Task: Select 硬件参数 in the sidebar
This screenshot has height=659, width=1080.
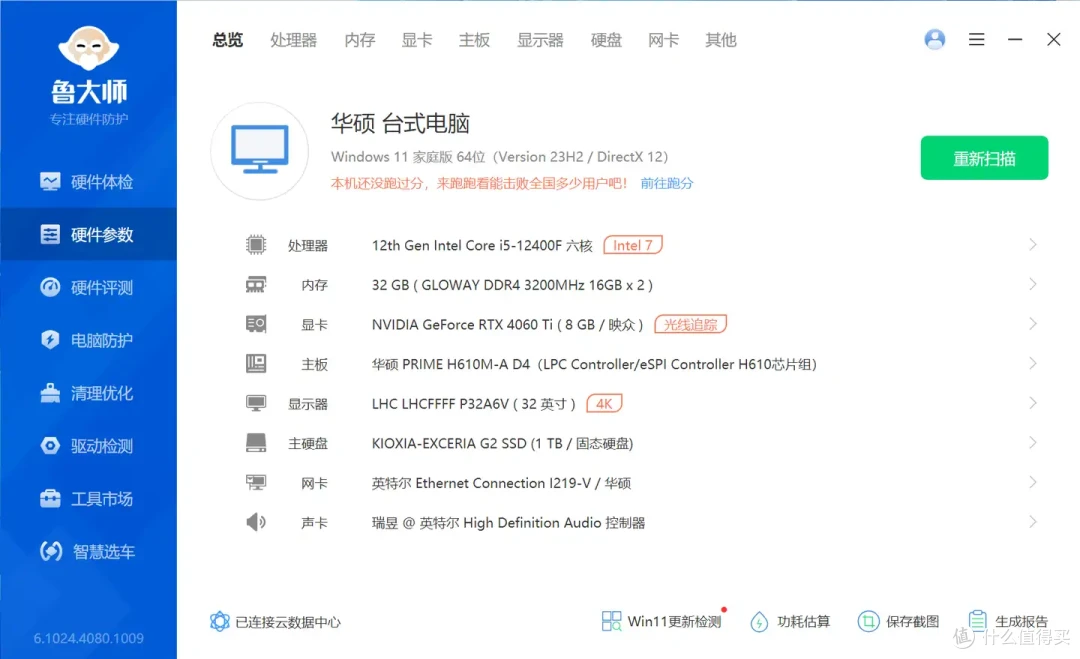Action: click(x=88, y=235)
